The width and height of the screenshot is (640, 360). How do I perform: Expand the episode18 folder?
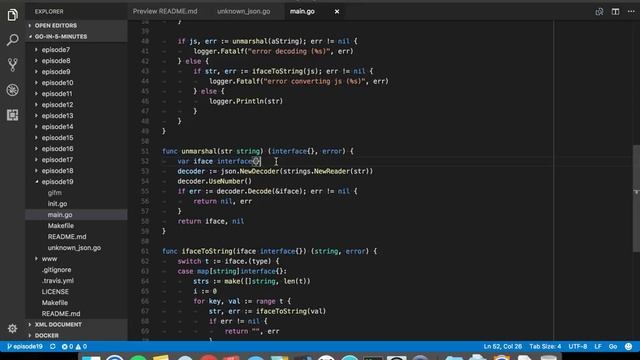(x=57, y=171)
